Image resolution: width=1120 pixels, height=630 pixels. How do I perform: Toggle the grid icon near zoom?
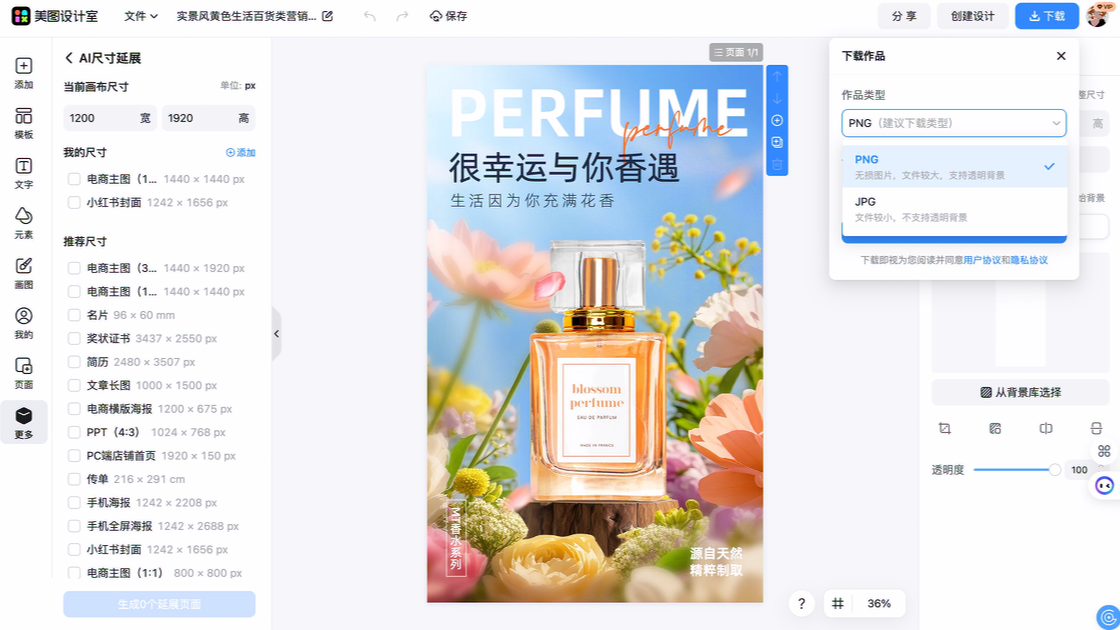click(838, 604)
